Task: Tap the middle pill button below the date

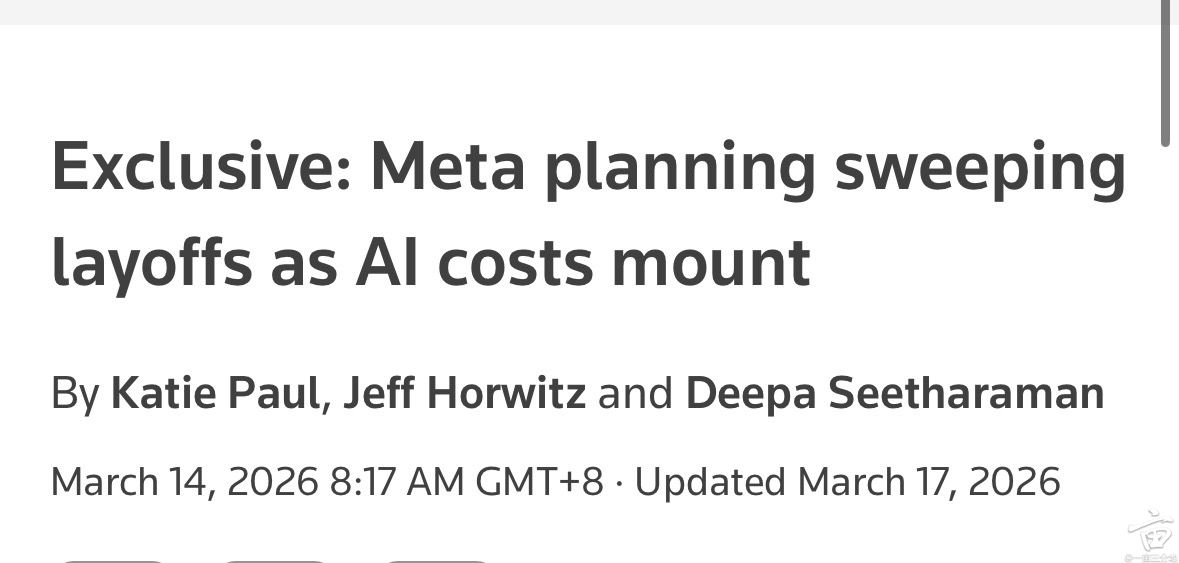Action: click(x=274, y=559)
